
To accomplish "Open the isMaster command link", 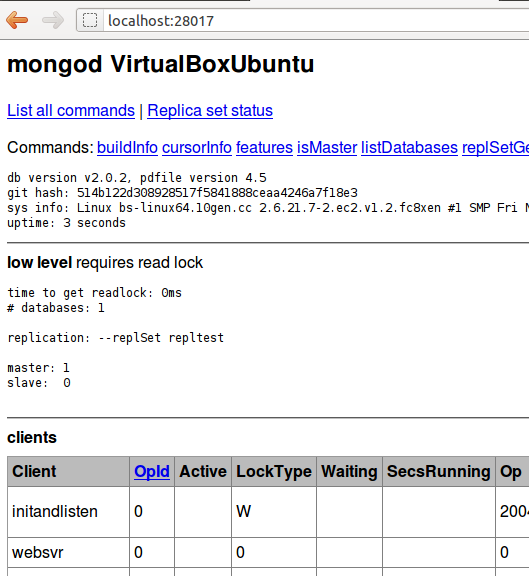I will point(327,148).
